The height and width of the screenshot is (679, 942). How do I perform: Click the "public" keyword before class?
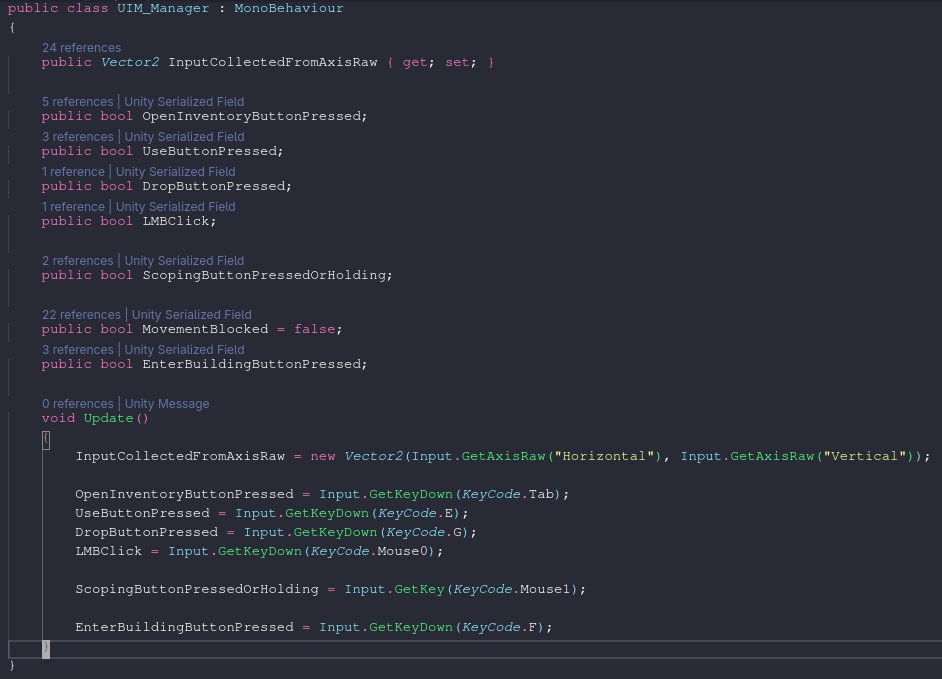point(33,8)
